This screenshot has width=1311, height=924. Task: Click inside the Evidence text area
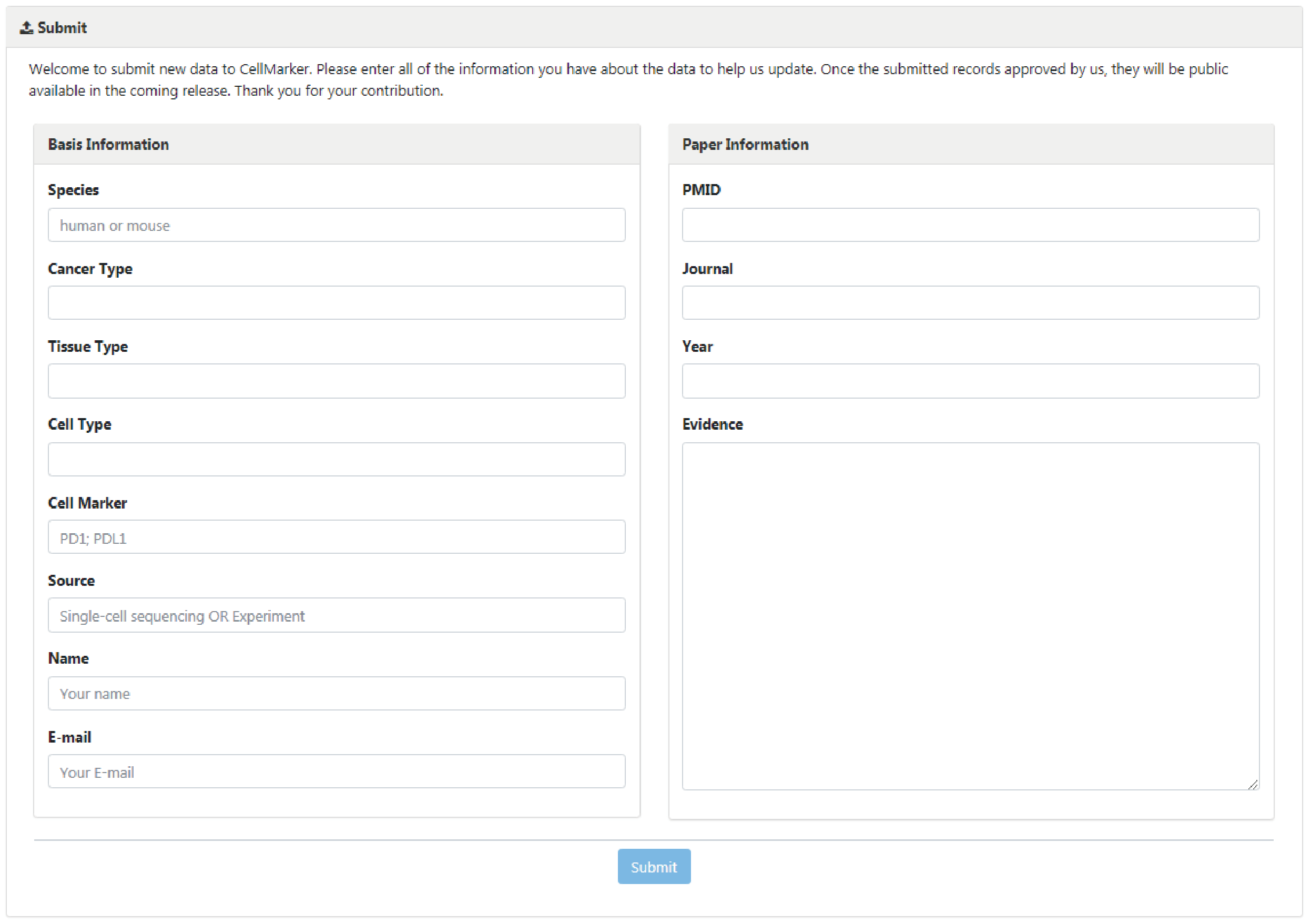(970, 616)
